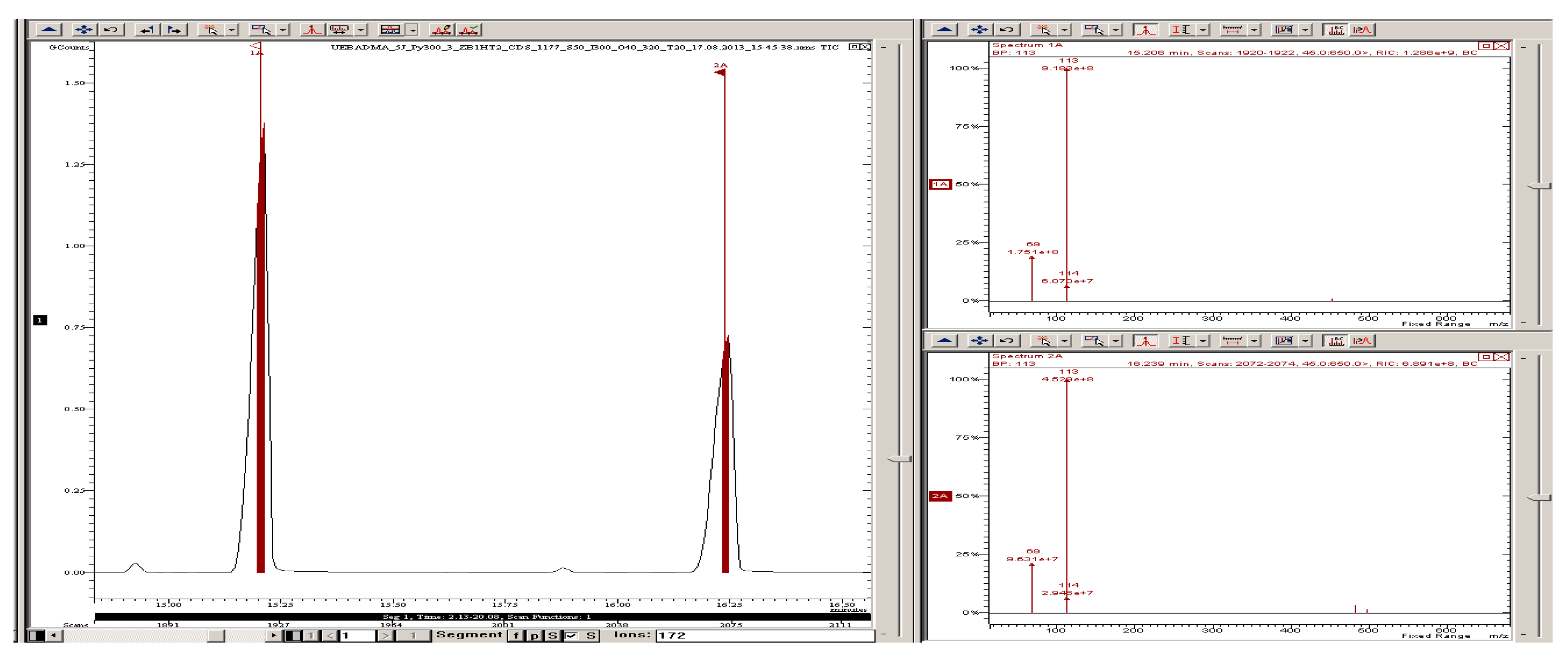This screenshot has height=658, width=1568.
Task: Click the Spectrum 1A vertical scale slider handle
Action: [x=1540, y=186]
